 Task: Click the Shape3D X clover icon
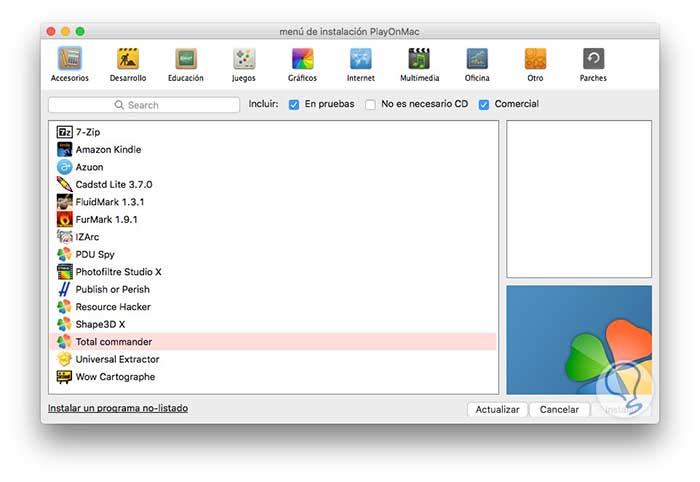coord(64,324)
